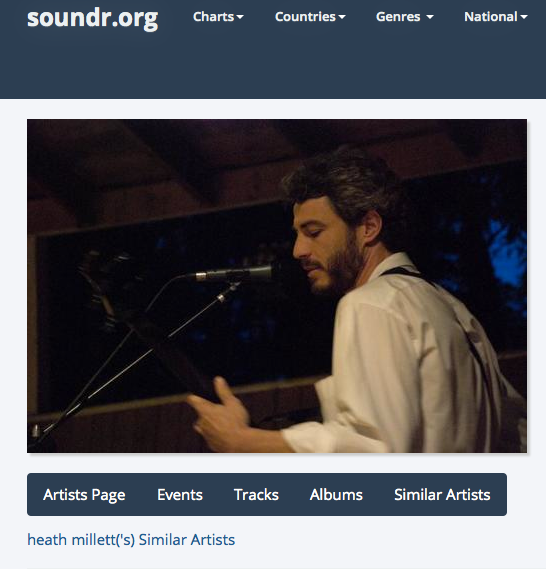Open the heath millett artist photo
This screenshot has width=546, height=569.
point(277,286)
